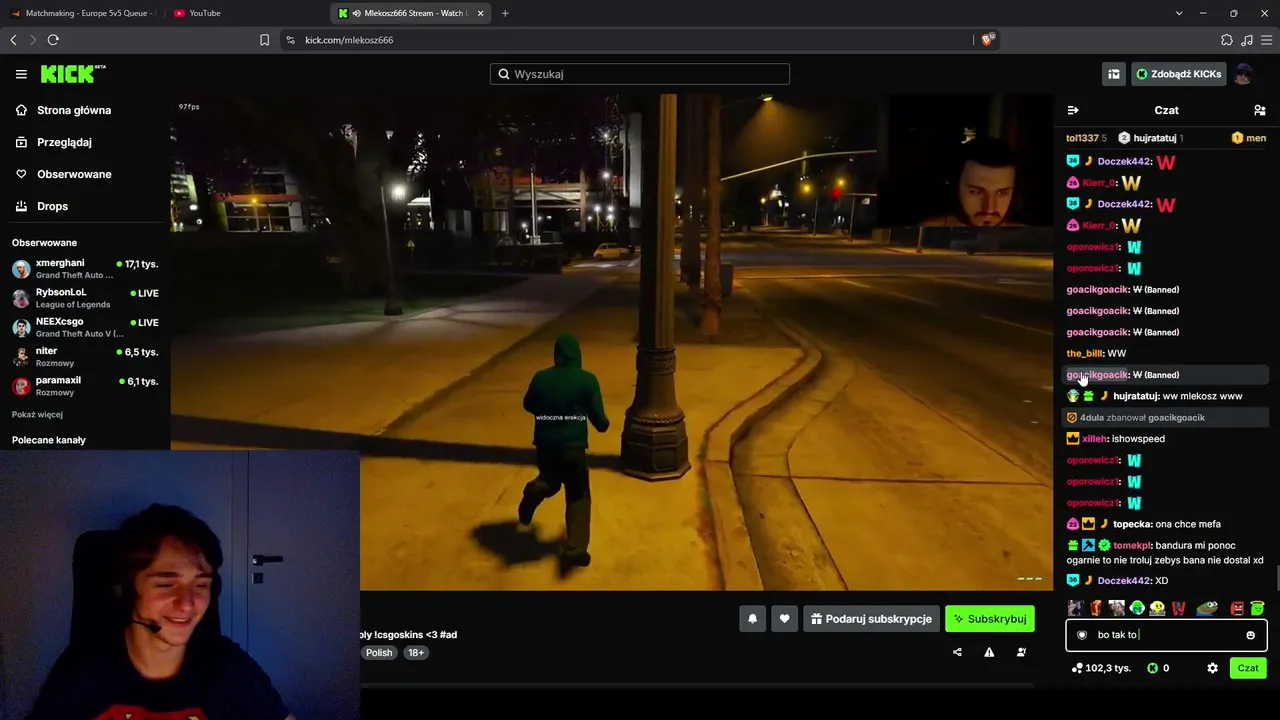This screenshot has height=720, width=1280.
Task: Open Brave browser main menu
Action: 1266,40
